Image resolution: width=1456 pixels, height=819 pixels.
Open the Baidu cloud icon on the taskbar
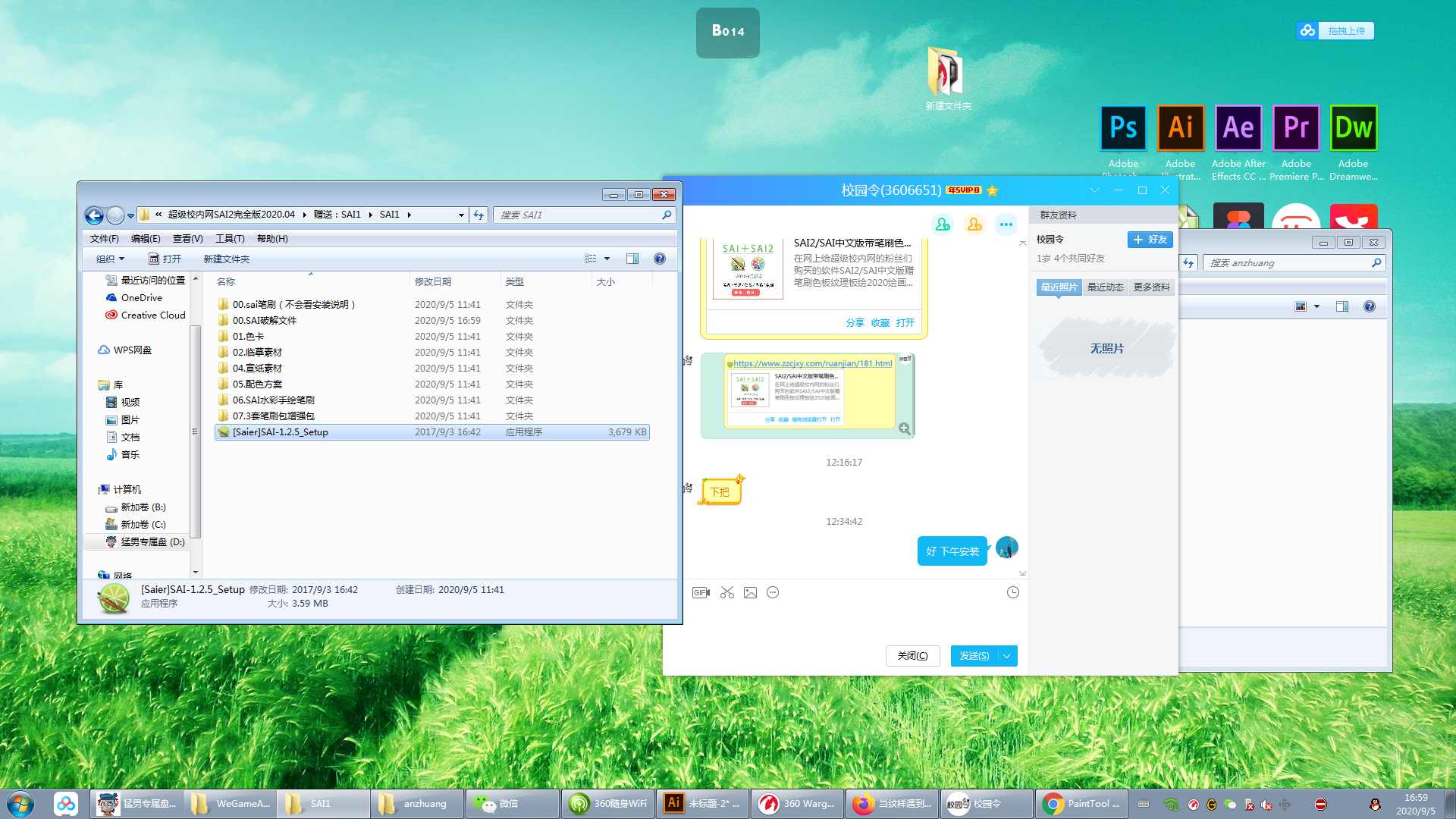coord(66,804)
